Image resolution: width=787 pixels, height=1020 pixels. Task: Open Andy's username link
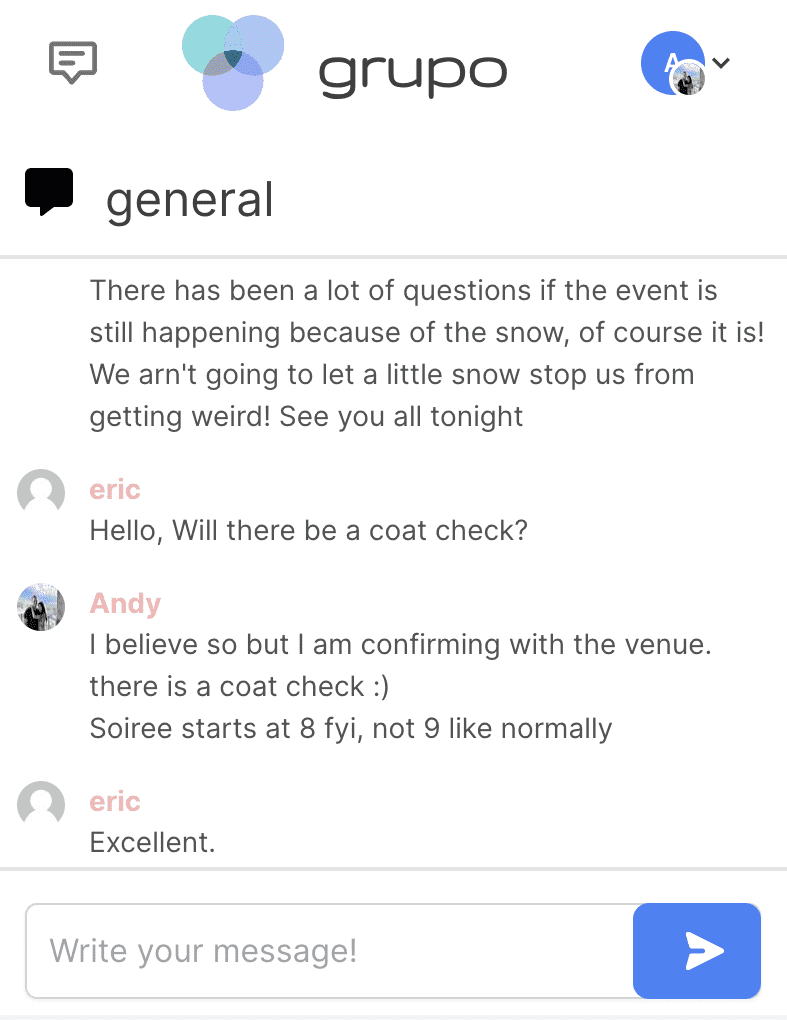[125, 604]
